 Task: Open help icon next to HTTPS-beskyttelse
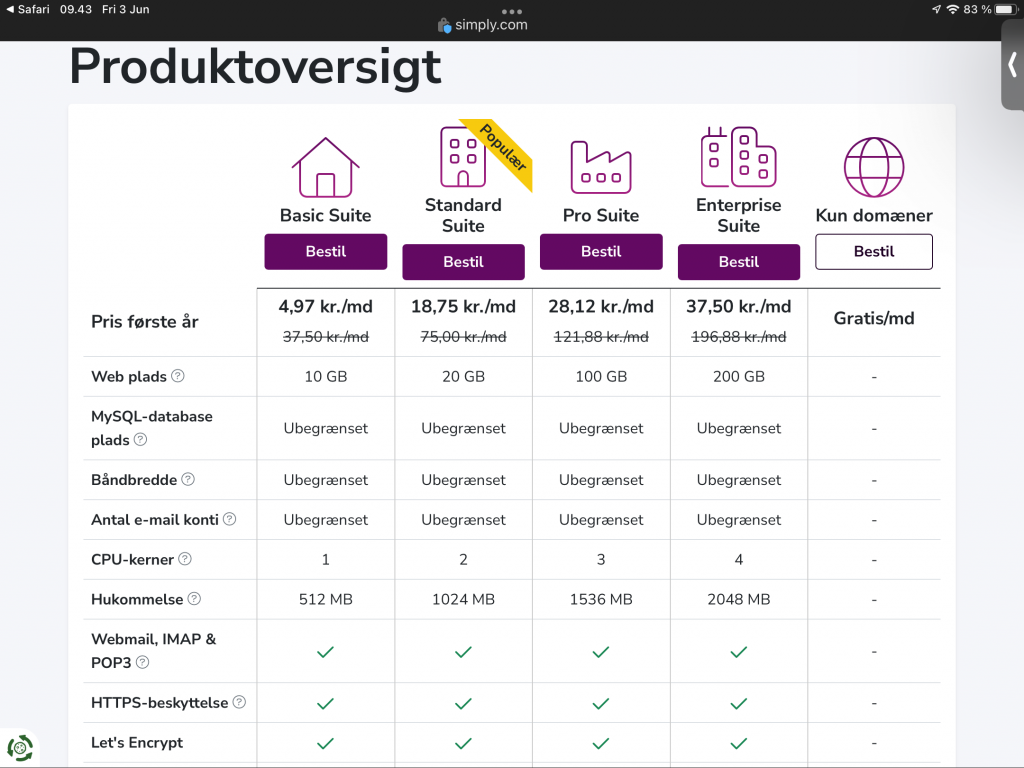[x=239, y=702]
